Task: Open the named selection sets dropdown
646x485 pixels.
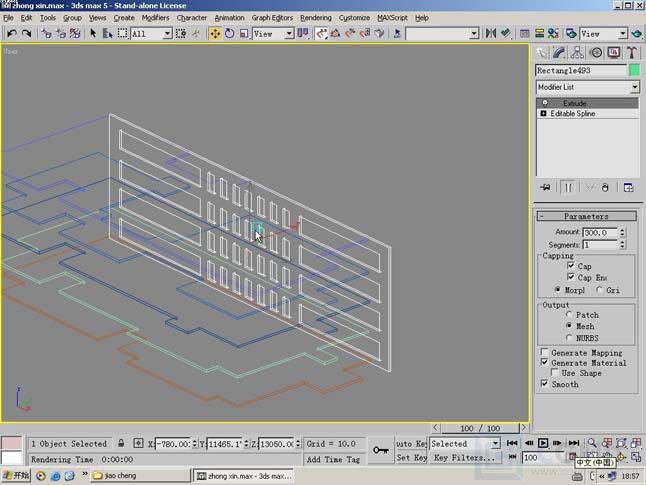Action: (442, 33)
